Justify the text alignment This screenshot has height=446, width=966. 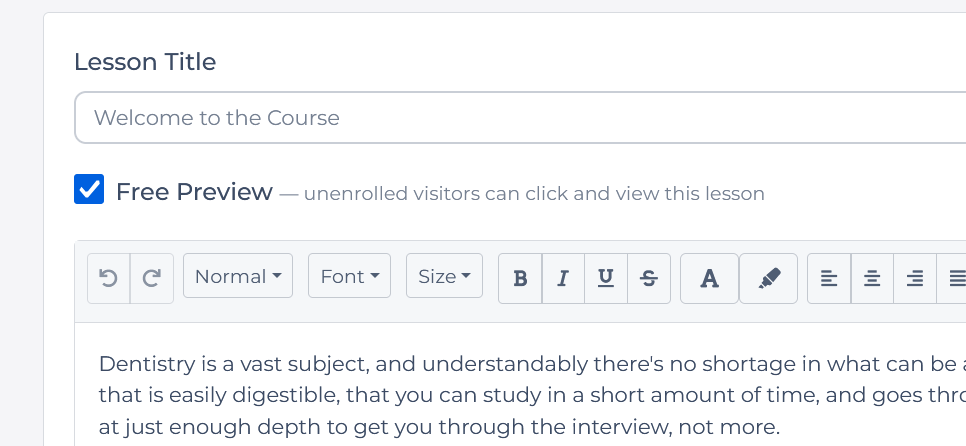[x=955, y=277]
